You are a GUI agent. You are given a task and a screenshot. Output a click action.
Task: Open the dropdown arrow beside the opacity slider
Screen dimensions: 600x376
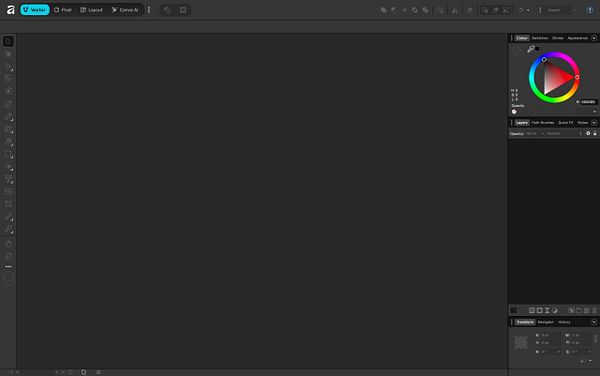594,112
